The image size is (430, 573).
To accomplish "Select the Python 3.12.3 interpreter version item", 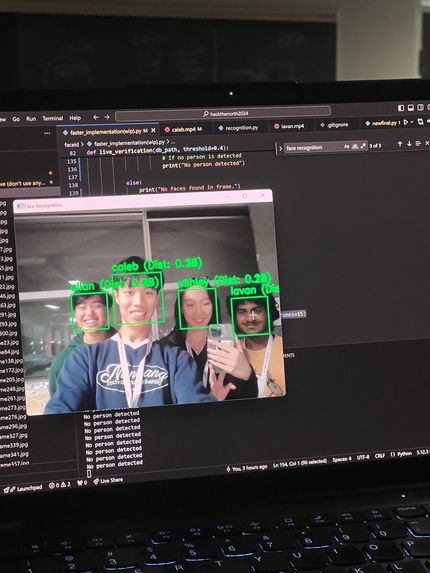I will tap(423, 452).
